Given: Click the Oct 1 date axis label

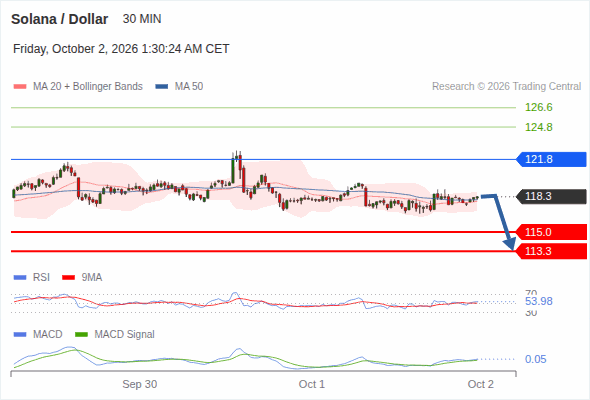Looking at the screenshot, I should [x=312, y=384].
